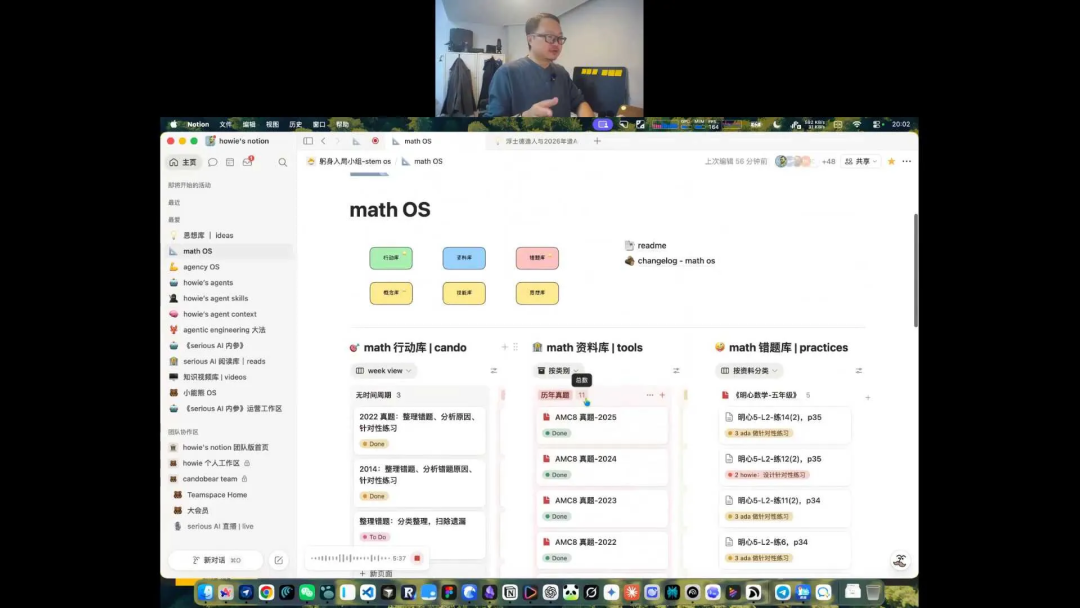
Task: Collapse the sidebar with the panel icon
Action: click(308, 141)
